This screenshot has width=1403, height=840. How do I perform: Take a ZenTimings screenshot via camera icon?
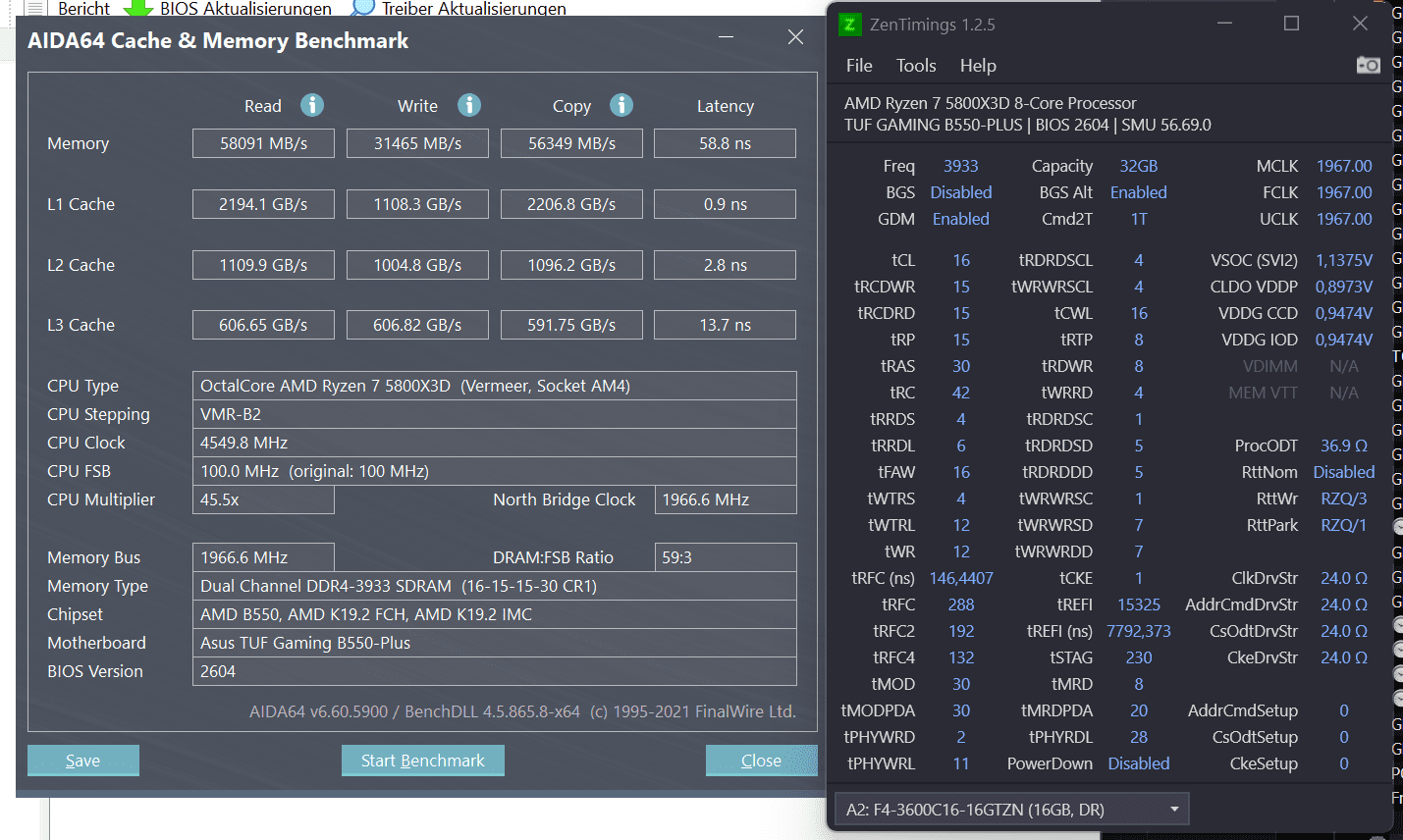point(1368,65)
